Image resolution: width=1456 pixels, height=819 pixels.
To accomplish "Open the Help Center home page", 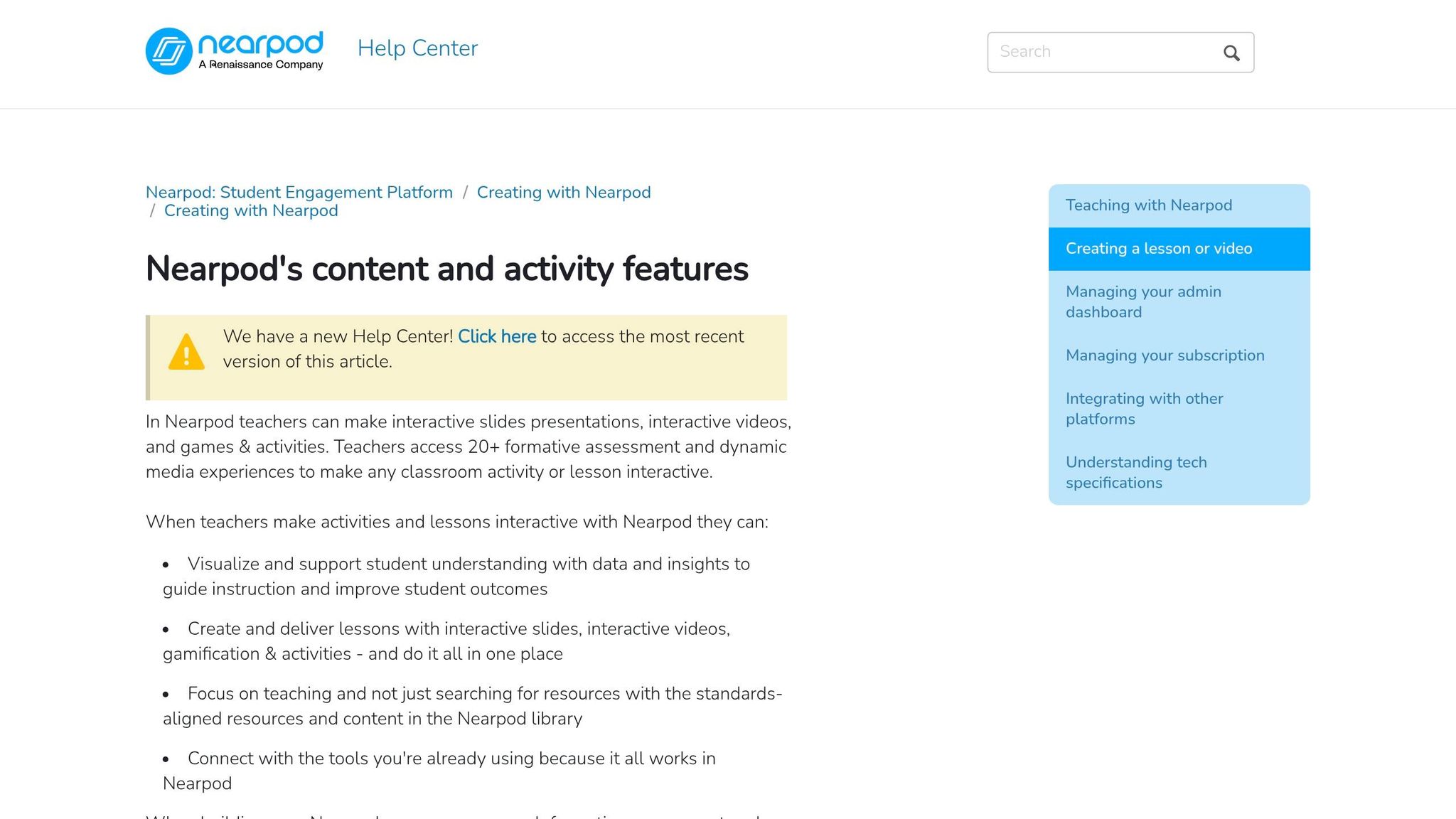I will pos(417,48).
